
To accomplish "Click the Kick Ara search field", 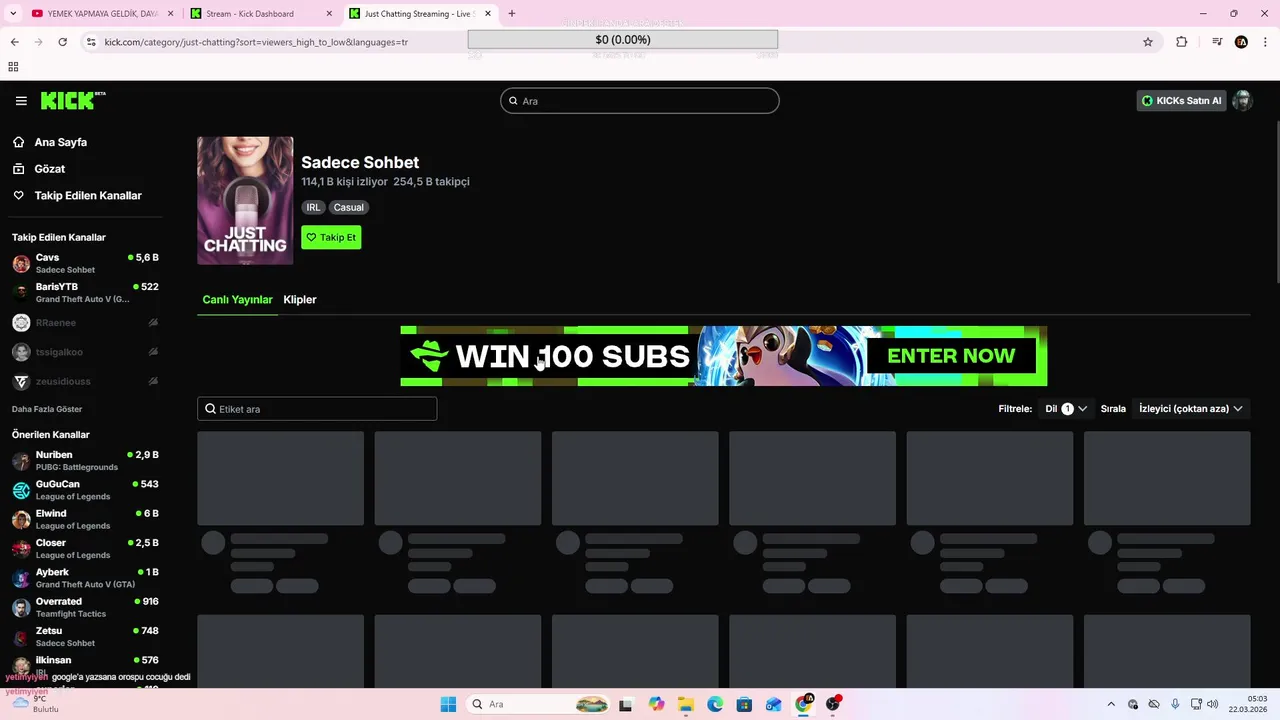I will point(640,101).
